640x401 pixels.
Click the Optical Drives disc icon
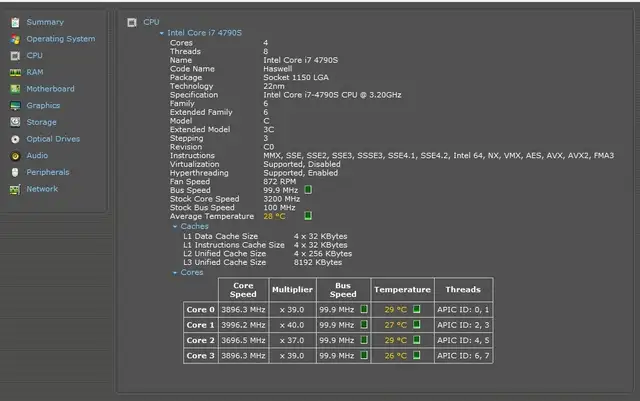tap(15, 139)
